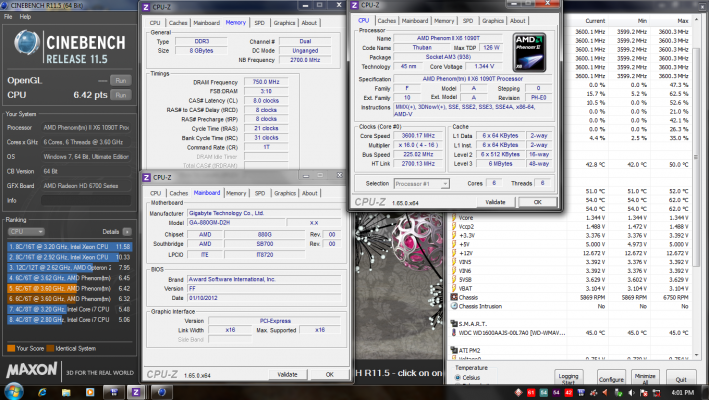
Task: Open Graphics tab in Memory CPU-Z window
Action: 284,23
